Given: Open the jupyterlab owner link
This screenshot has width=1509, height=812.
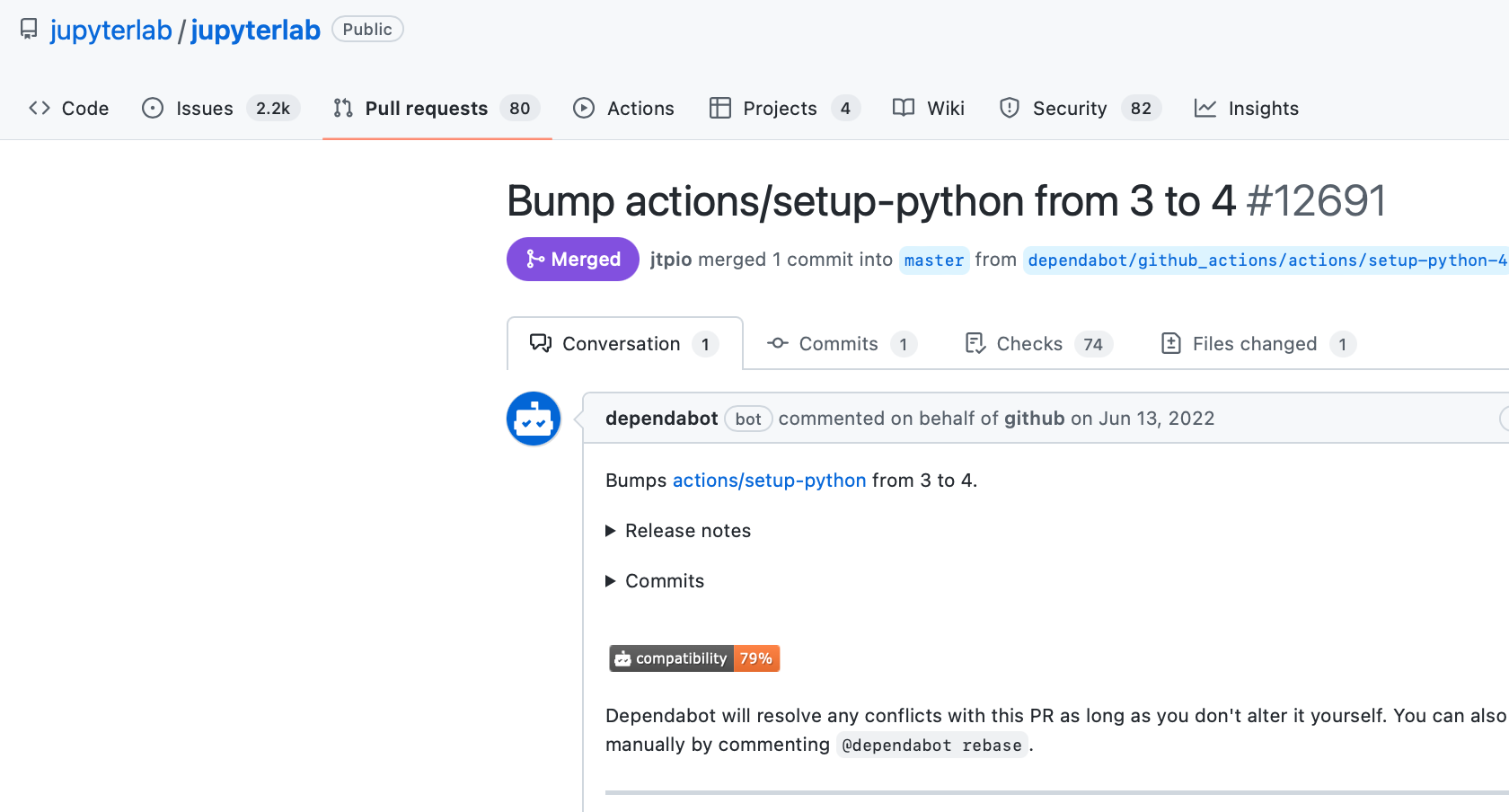Looking at the screenshot, I should pos(110,30).
